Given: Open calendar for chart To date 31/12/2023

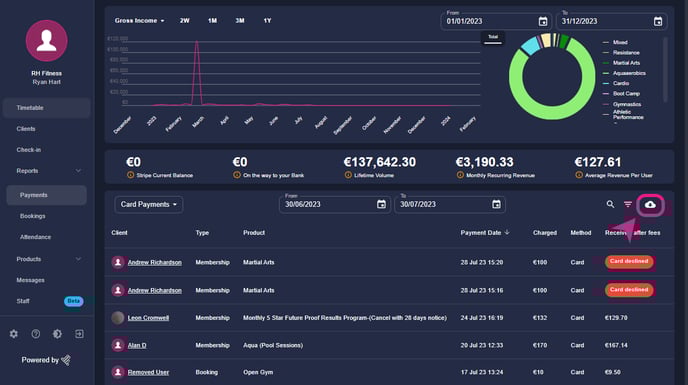Looking at the screenshot, I should [x=658, y=21].
